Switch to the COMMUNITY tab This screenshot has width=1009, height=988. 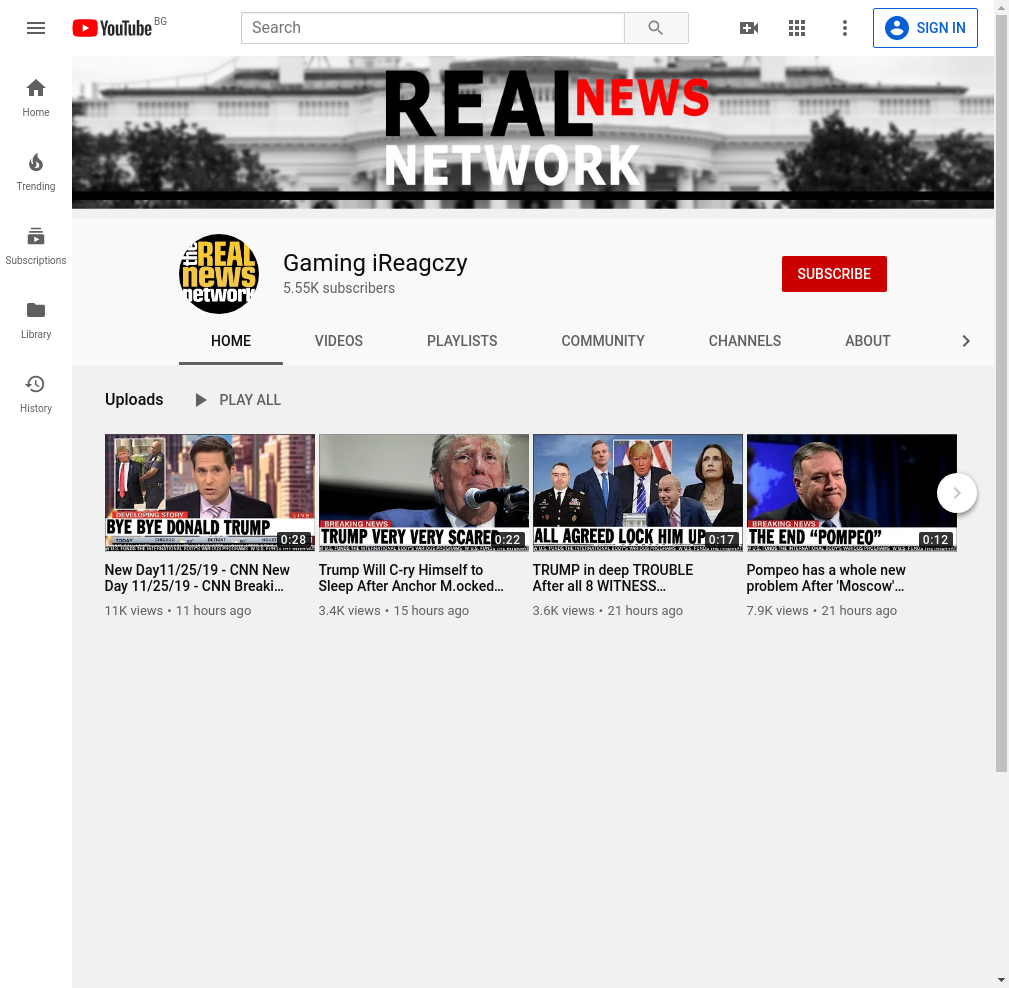[603, 341]
